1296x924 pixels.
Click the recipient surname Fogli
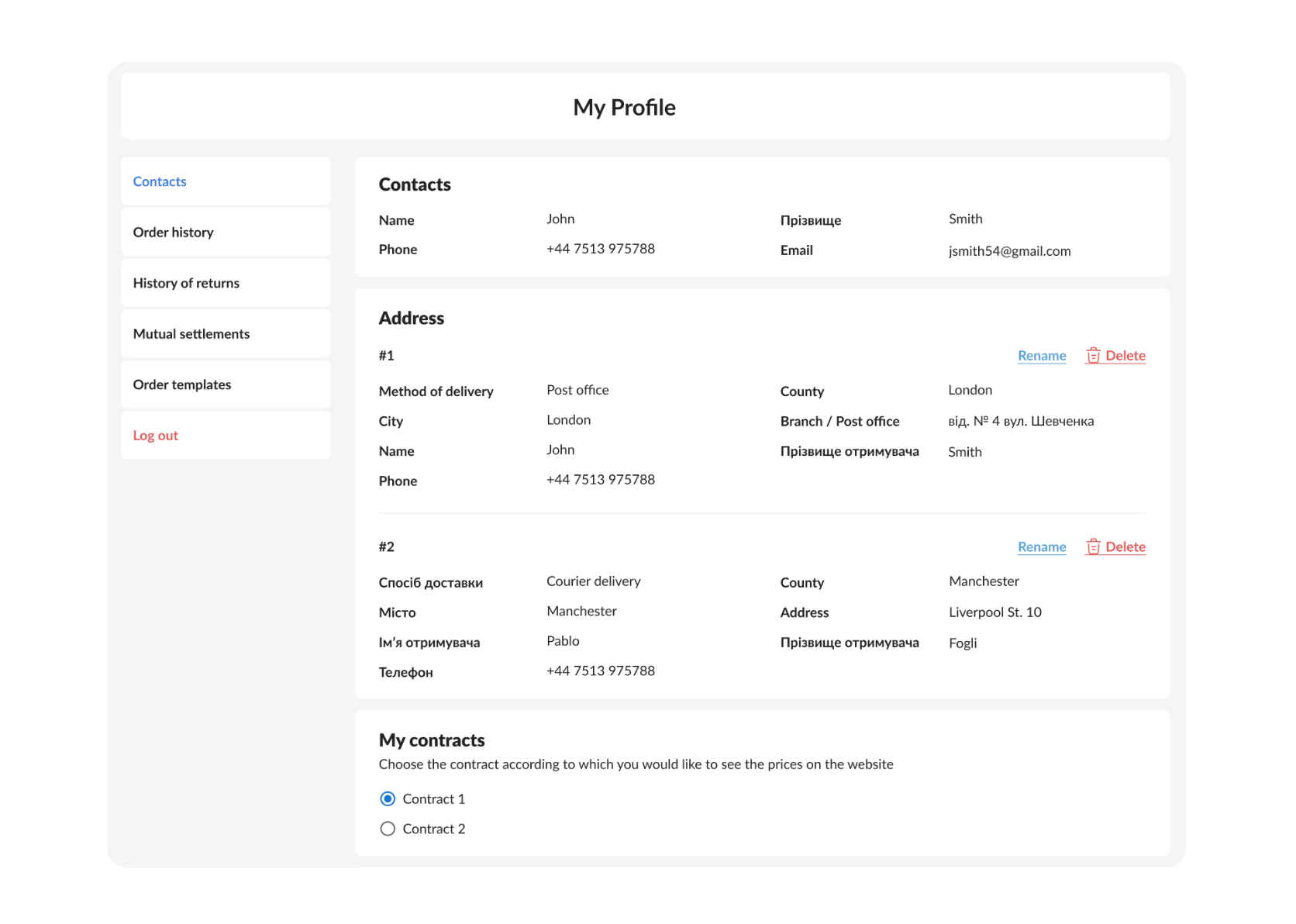point(963,643)
